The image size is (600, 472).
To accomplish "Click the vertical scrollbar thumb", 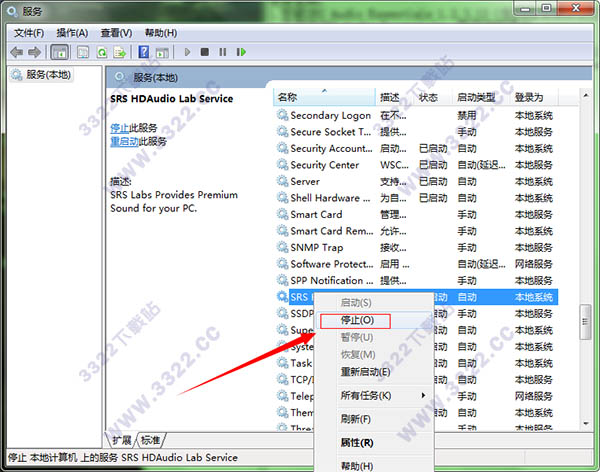I will click(x=585, y=322).
